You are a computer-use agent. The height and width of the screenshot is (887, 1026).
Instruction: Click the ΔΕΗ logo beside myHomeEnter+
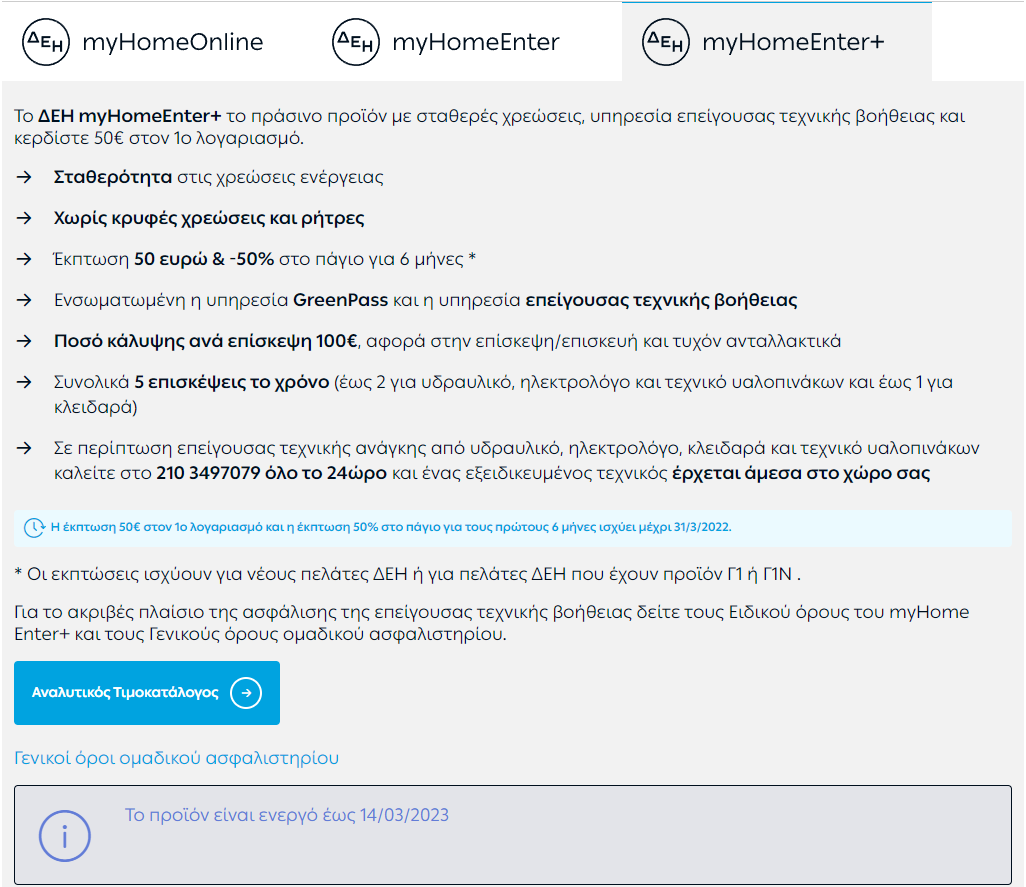point(666,42)
